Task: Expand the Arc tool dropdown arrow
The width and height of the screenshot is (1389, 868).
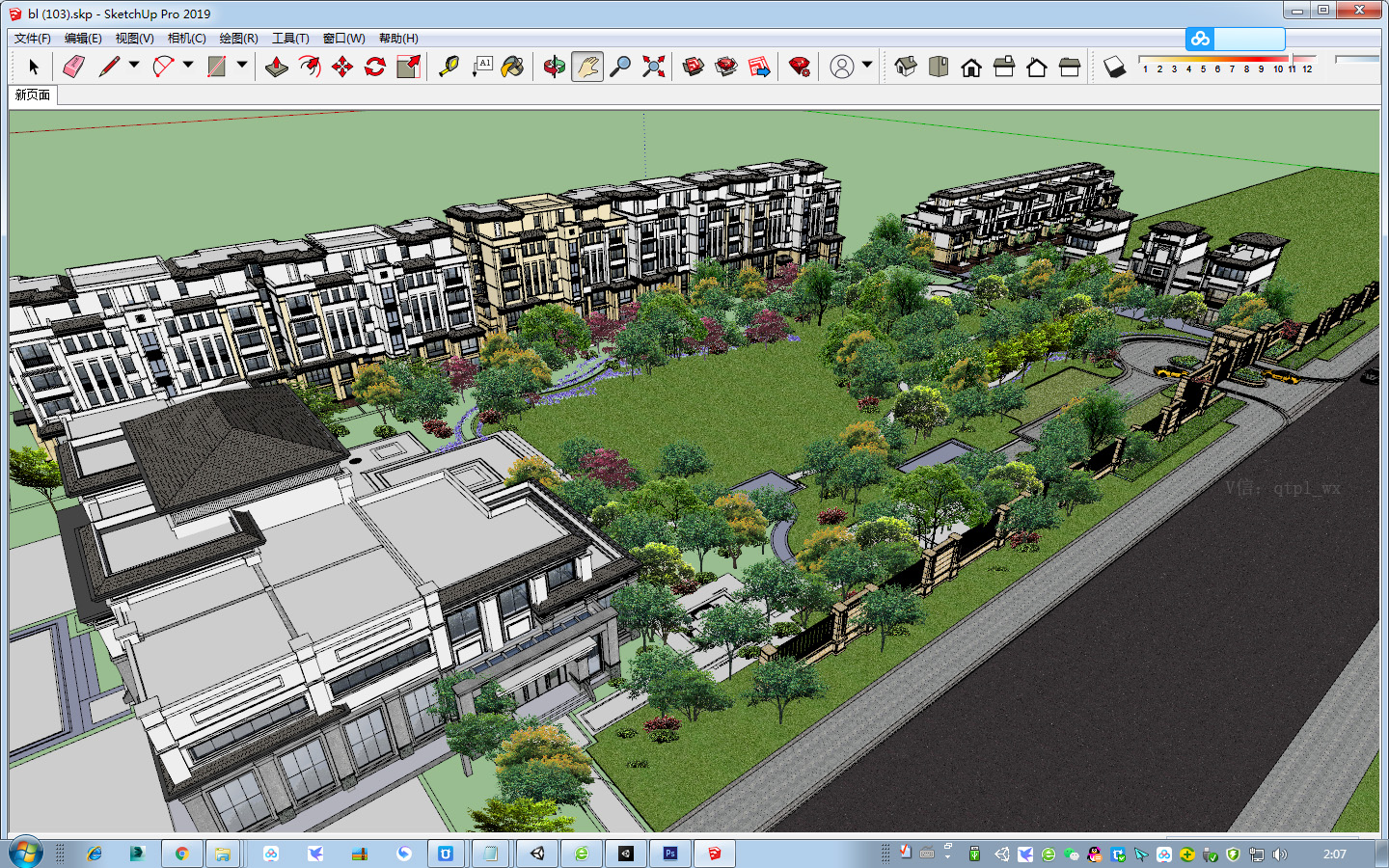Action: tap(188, 65)
